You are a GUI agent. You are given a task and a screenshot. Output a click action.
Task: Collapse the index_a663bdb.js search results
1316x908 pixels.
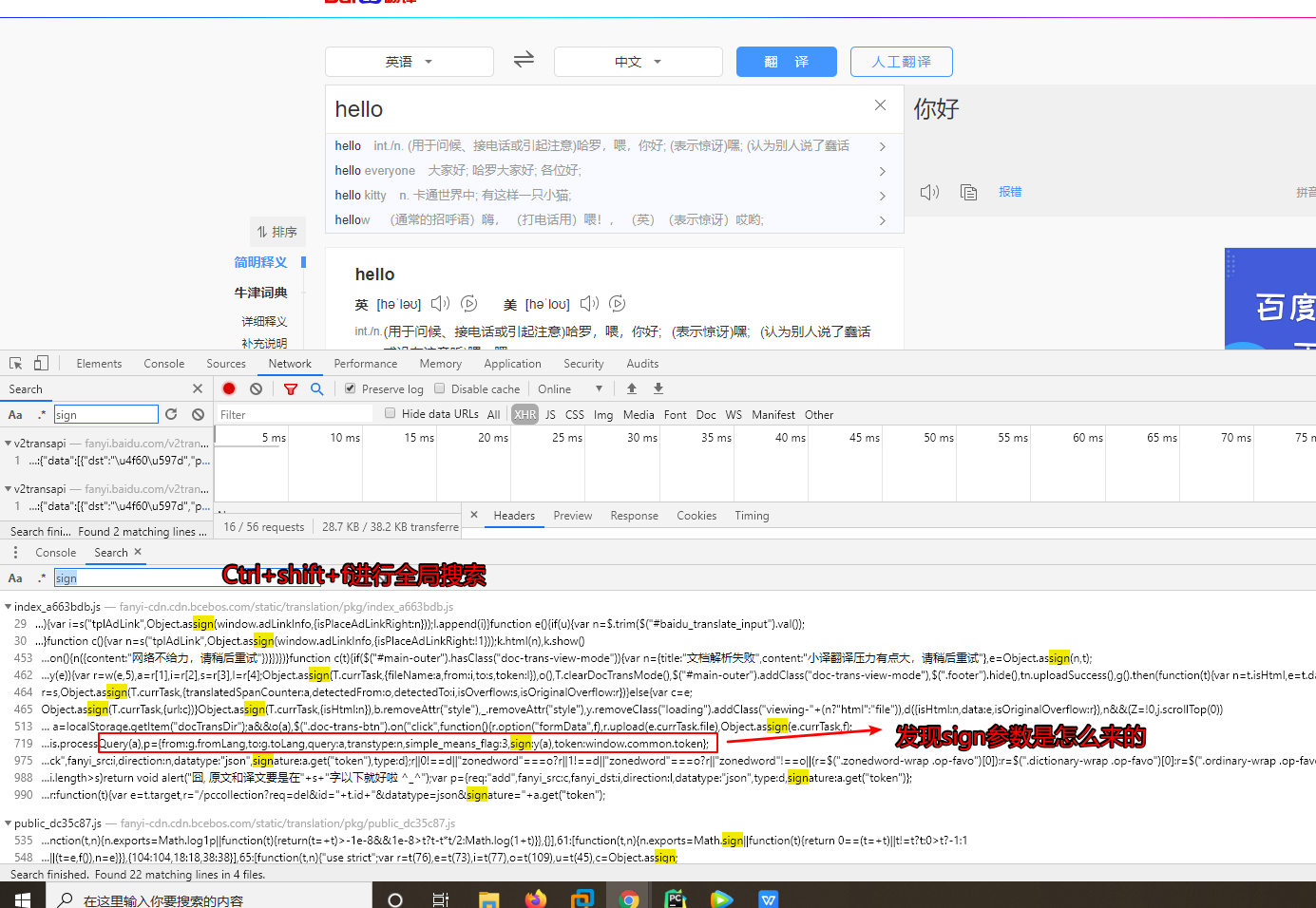pyautogui.click(x=7, y=606)
